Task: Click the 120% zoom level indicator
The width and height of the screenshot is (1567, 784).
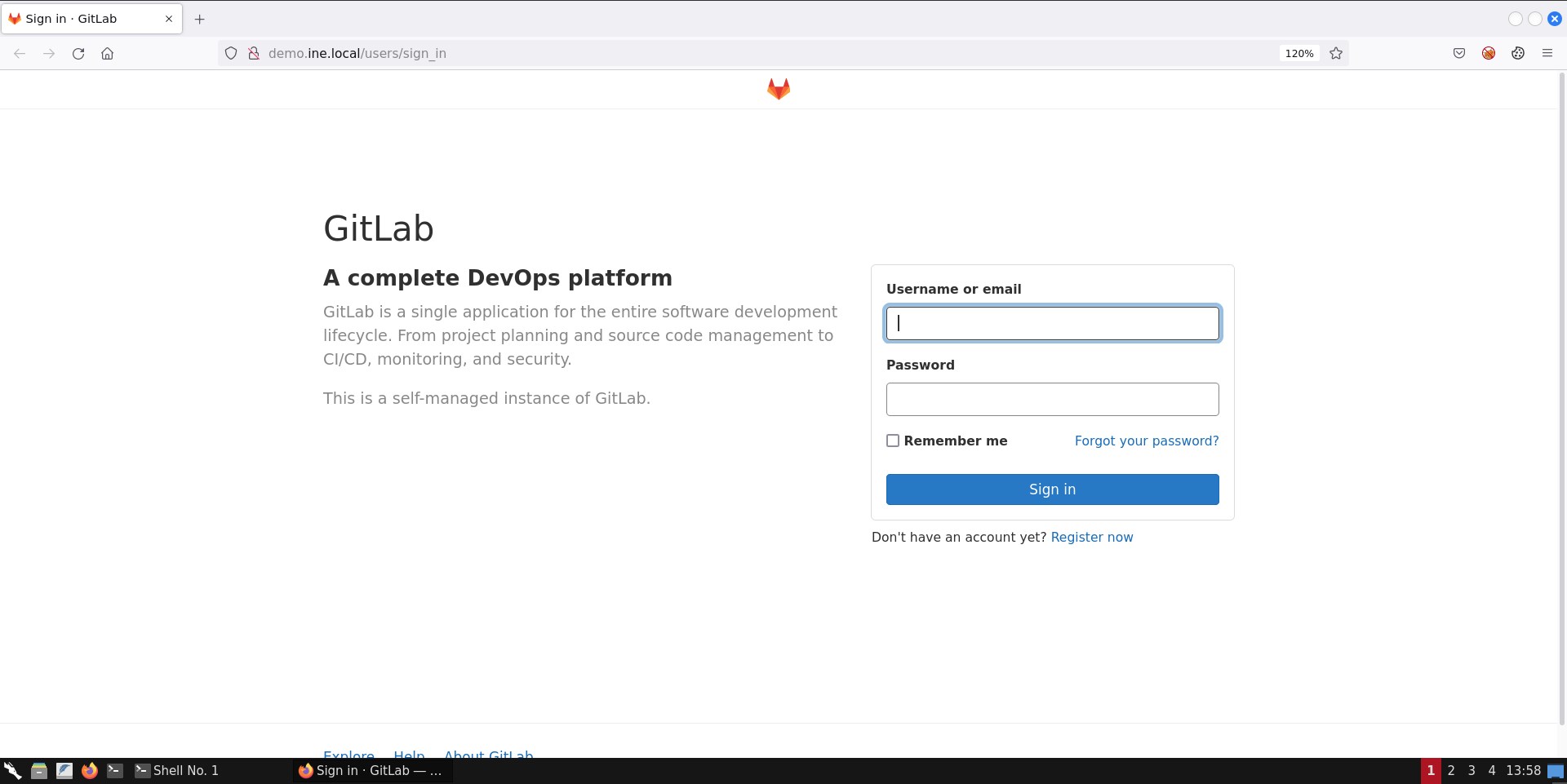Action: pos(1299,53)
